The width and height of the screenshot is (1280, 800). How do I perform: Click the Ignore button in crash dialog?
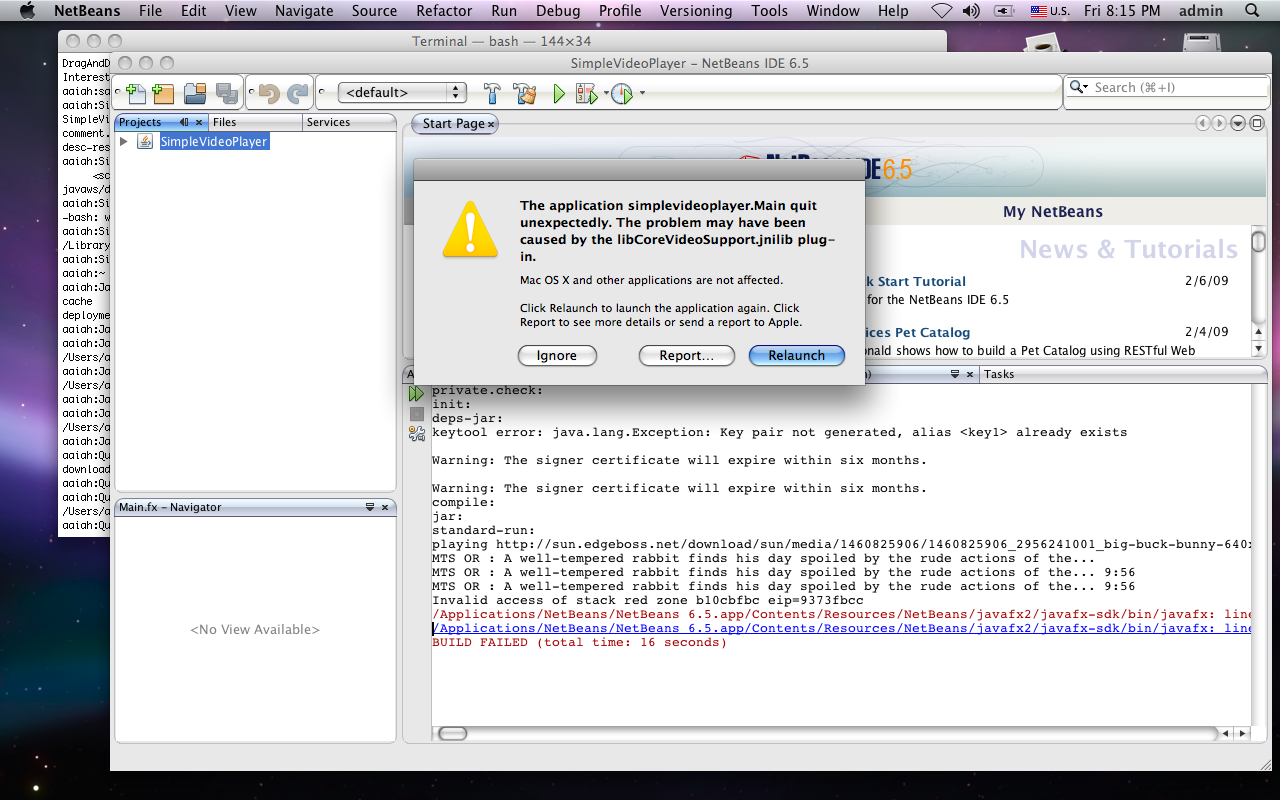pyautogui.click(x=557, y=355)
